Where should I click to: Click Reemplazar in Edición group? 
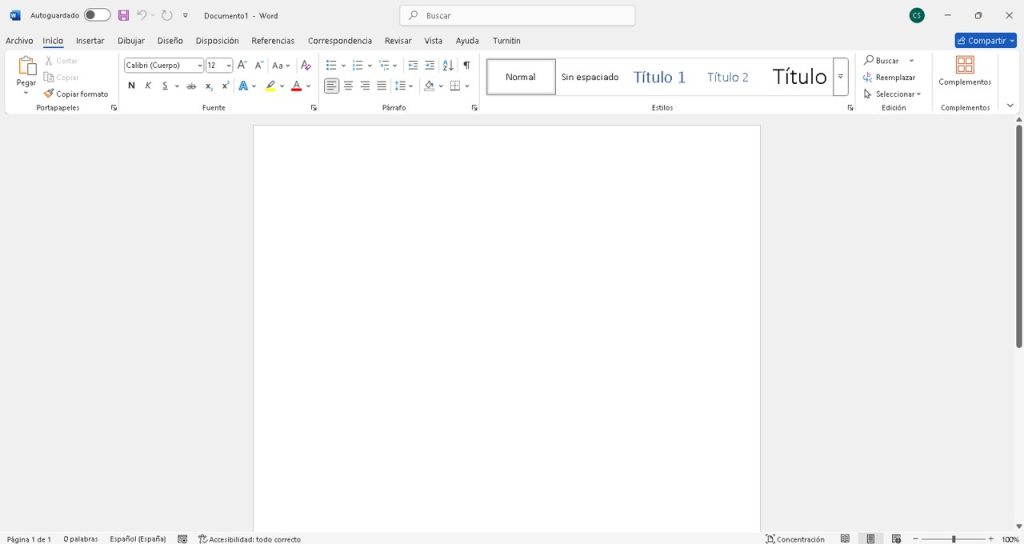(889, 77)
